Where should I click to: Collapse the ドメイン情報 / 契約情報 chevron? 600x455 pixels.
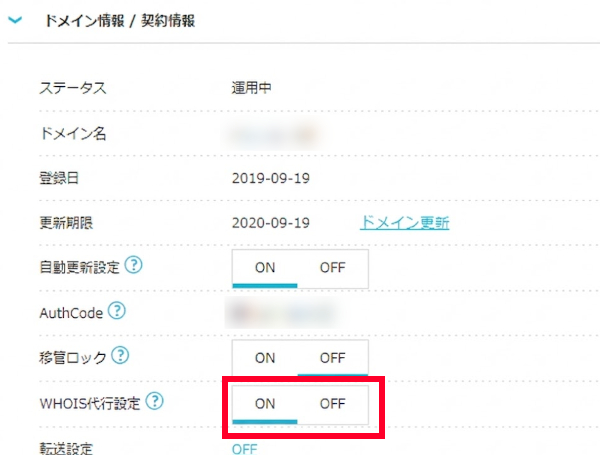(15, 19)
